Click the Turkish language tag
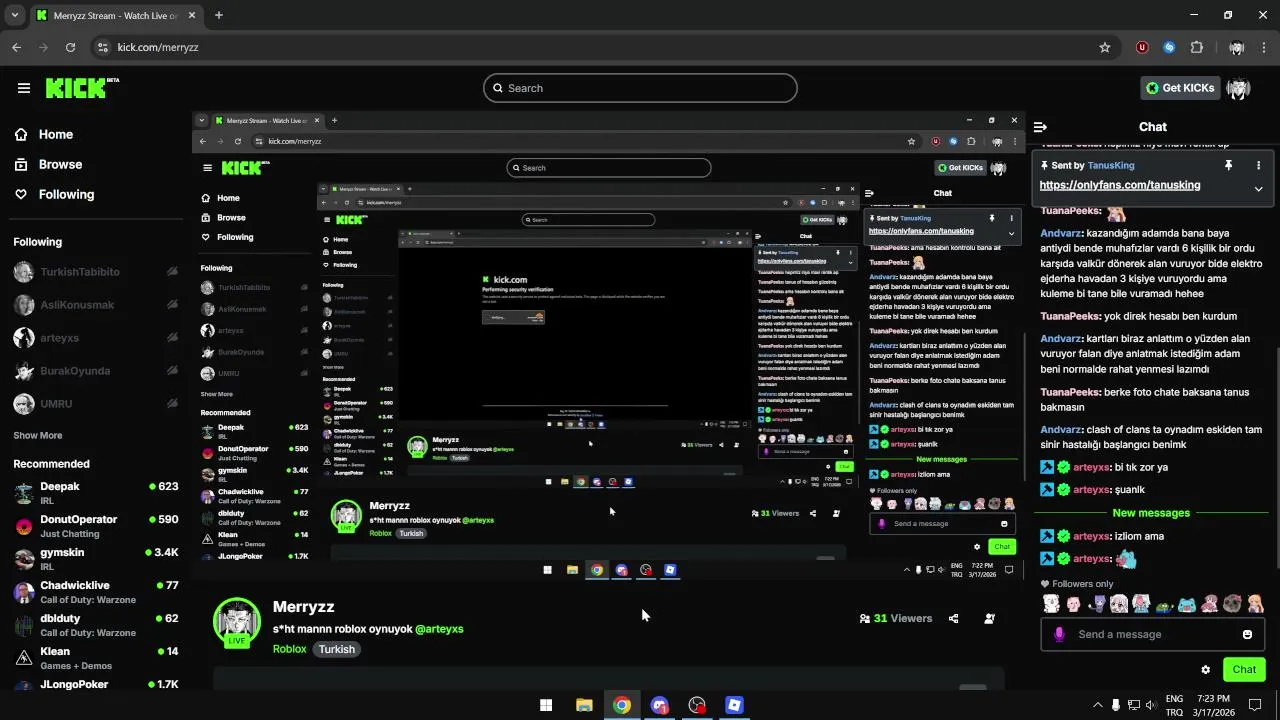Viewport: 1280px width, 720px height. click(337, 649)
